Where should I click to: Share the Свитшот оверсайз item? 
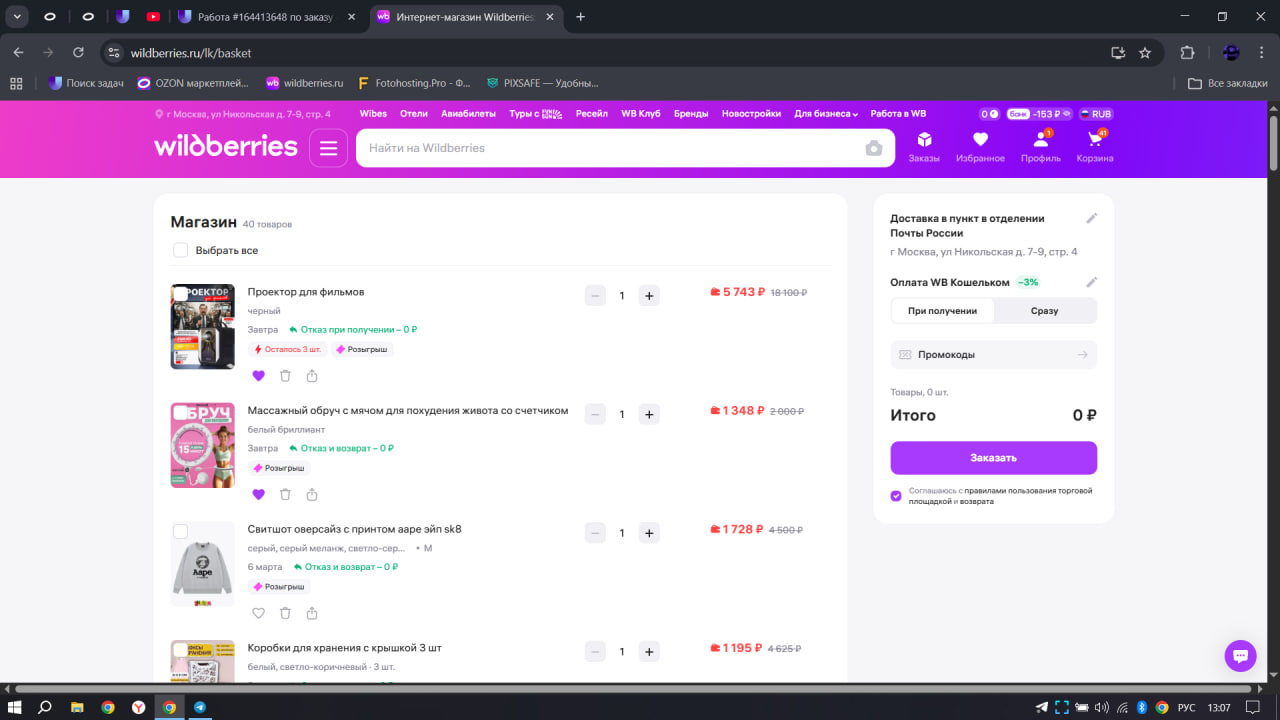click(x=312, y=613)
